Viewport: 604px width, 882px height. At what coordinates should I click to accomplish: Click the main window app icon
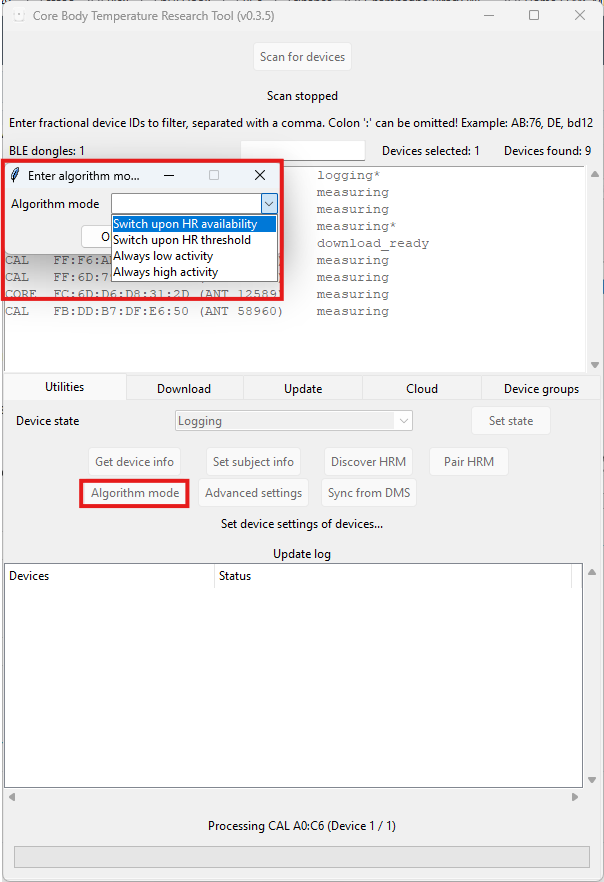pyautogui.click(x=19, y=16)
